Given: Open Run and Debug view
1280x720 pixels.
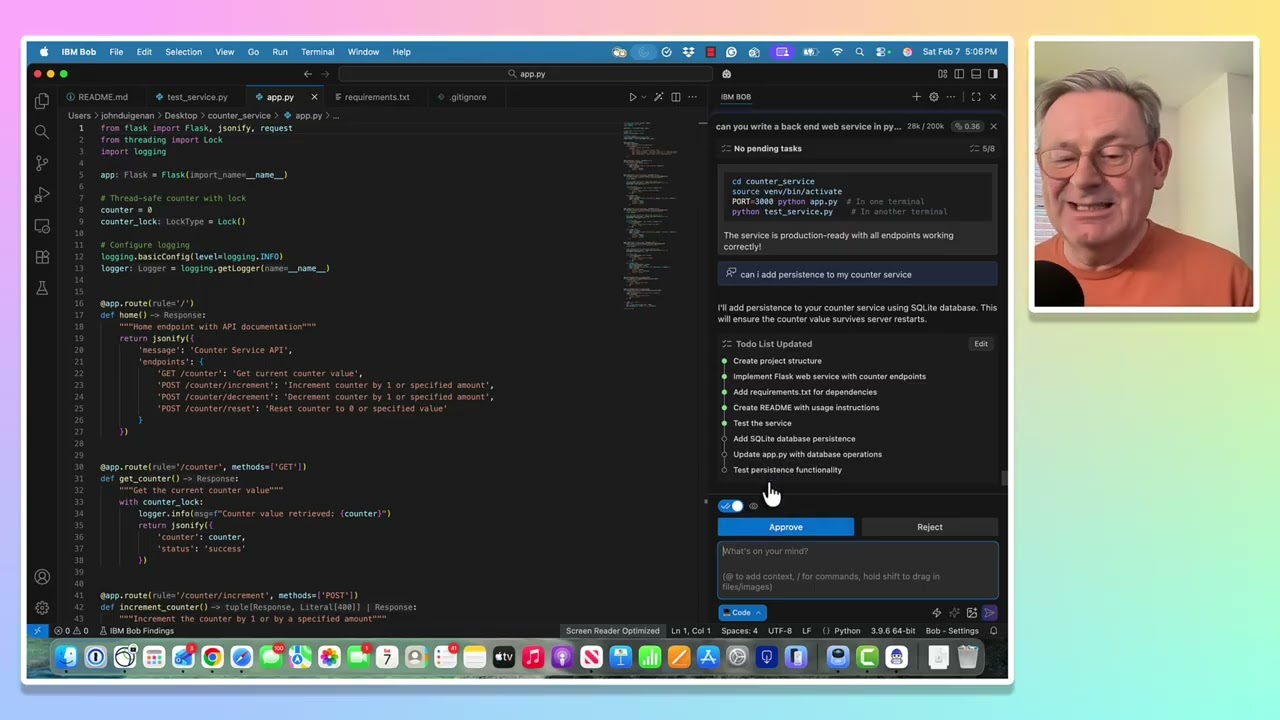Looking at the screenshot, I should point(42,194).
